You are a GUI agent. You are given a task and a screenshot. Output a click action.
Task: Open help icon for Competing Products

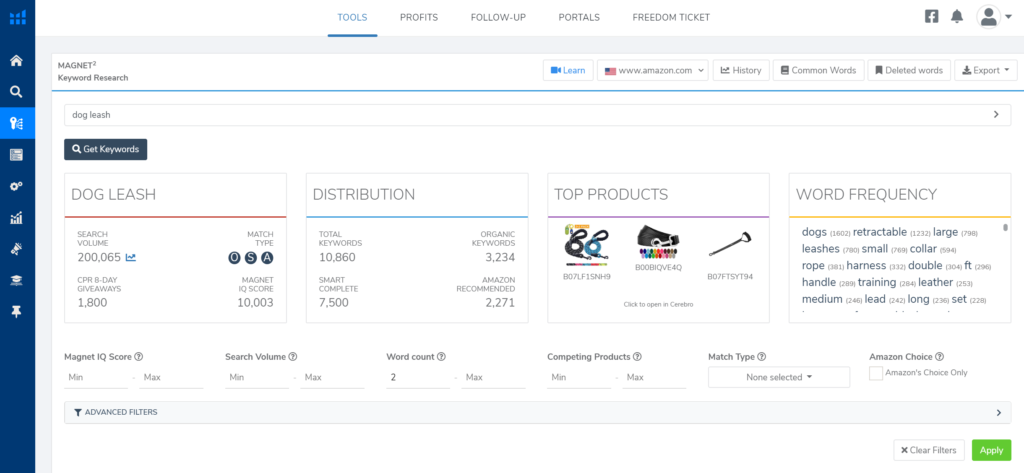pos(637,357)
